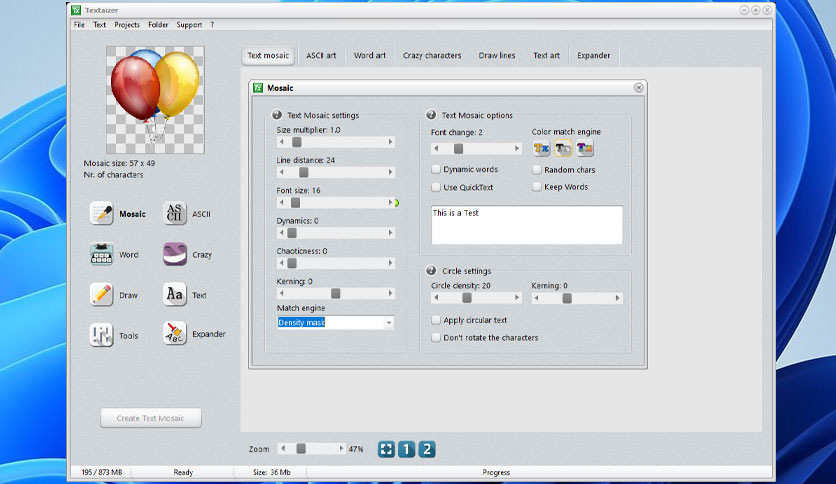Increase Size multiplier with right arrow
Screen dimensions: 836x484
tap(390, 142)
